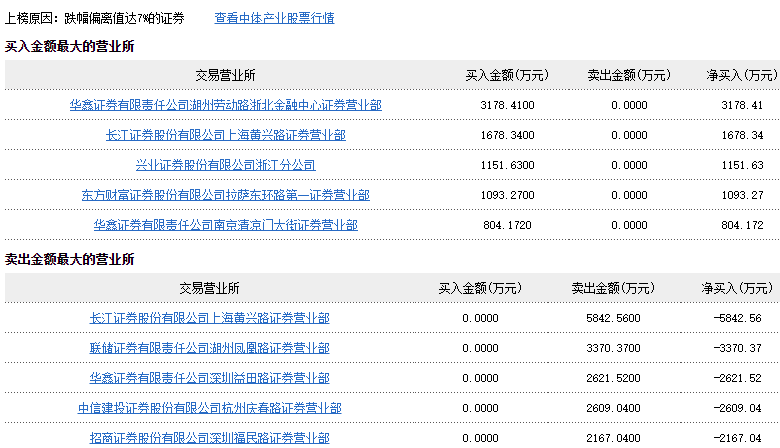Select the net buy value 804.172
780x448 pixels.
click(x=742, y=225)
